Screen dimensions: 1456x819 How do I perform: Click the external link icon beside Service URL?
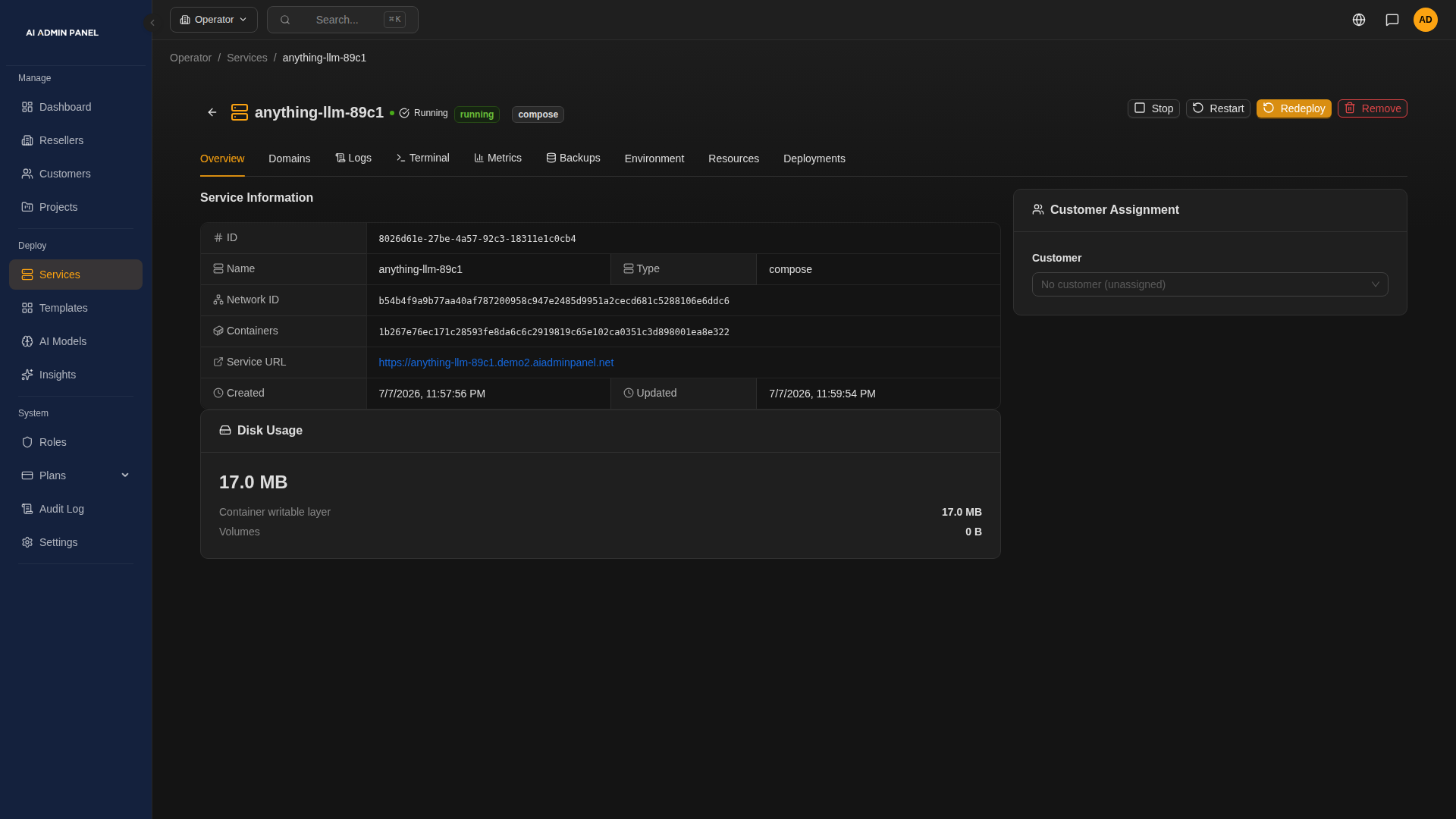(x=218, y=362)
